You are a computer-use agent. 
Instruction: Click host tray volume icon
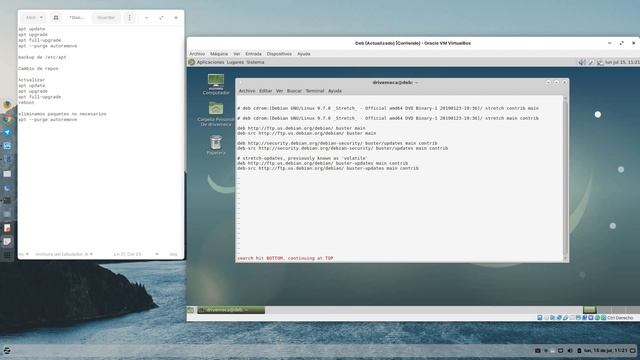570,351
